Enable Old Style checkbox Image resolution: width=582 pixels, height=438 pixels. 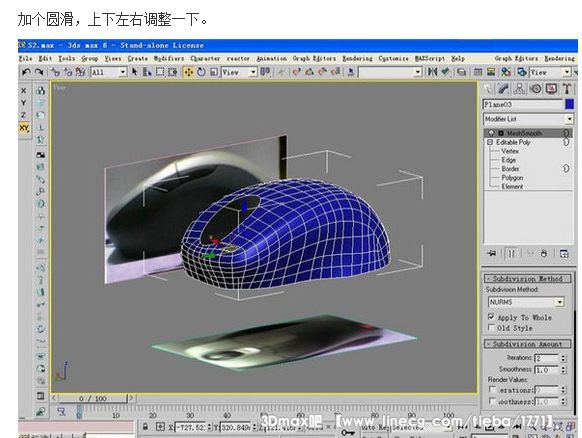pos(491,328)
